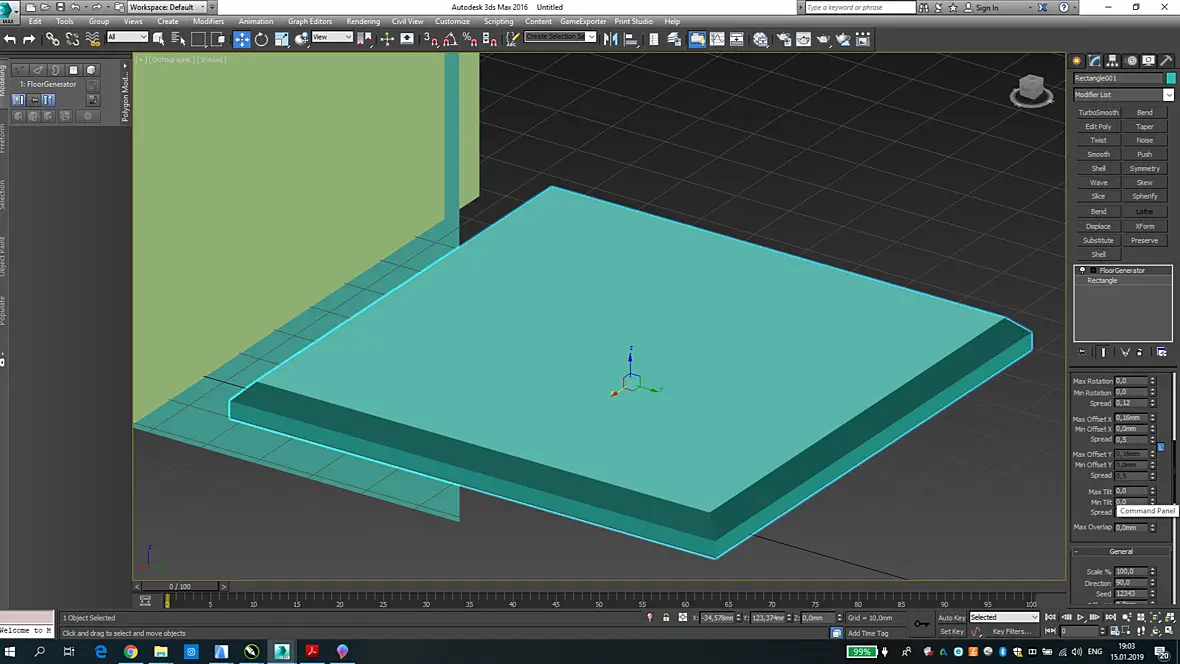Open the Motion tab in command panel
The image size is (1180, 664).
(1131, 61)
